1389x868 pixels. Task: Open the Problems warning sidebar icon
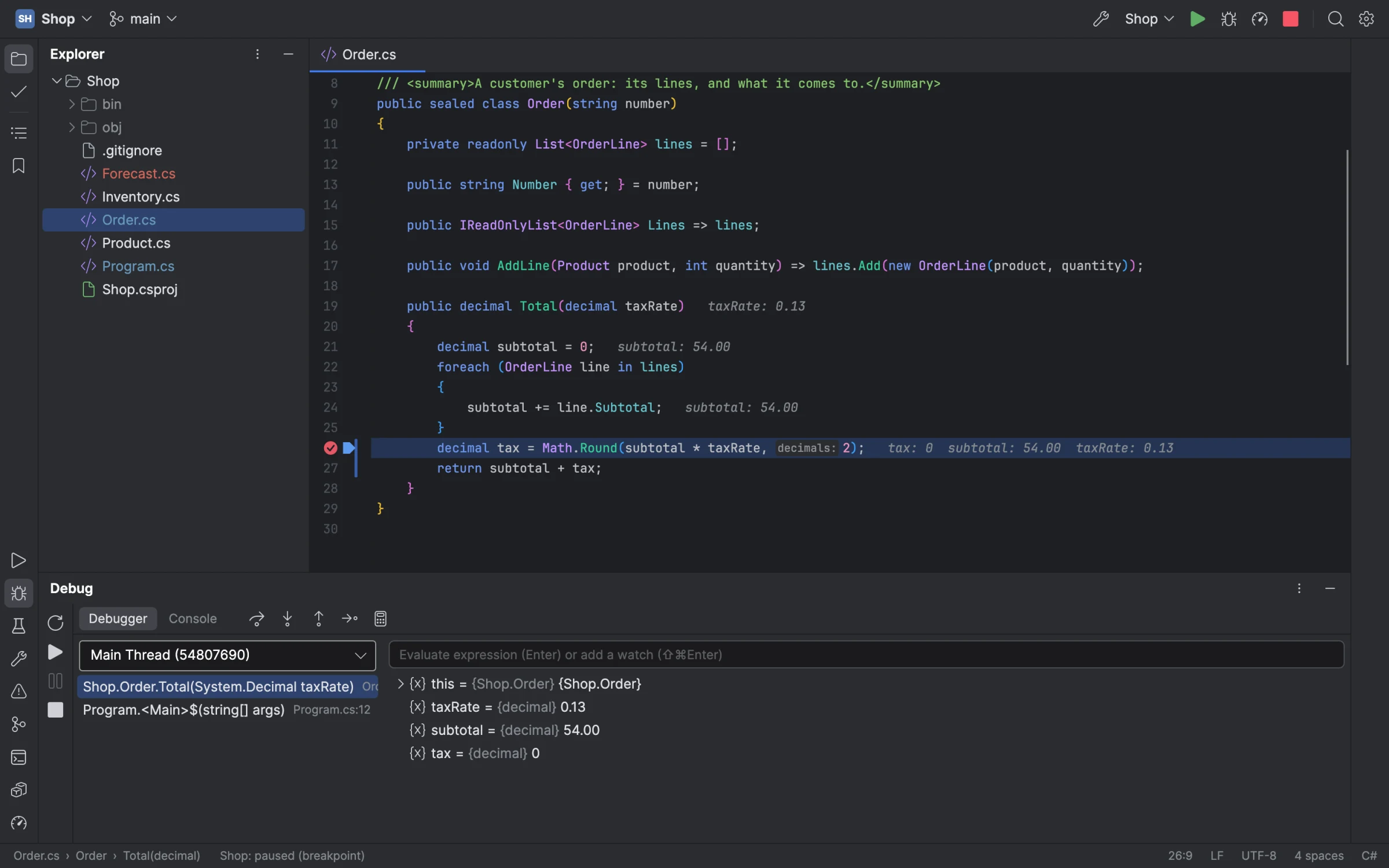coord(19,692)
